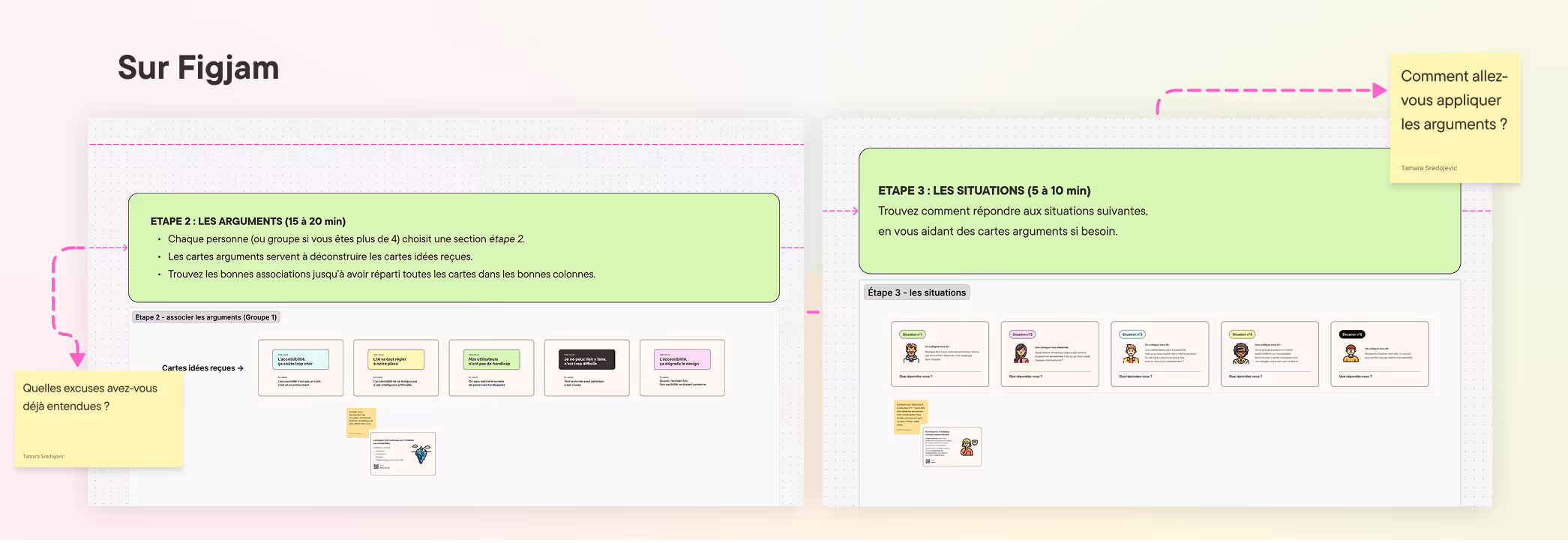Select the "Quelles excuses avez-vous déjà entendues ?" sticky note

(98, 418)
